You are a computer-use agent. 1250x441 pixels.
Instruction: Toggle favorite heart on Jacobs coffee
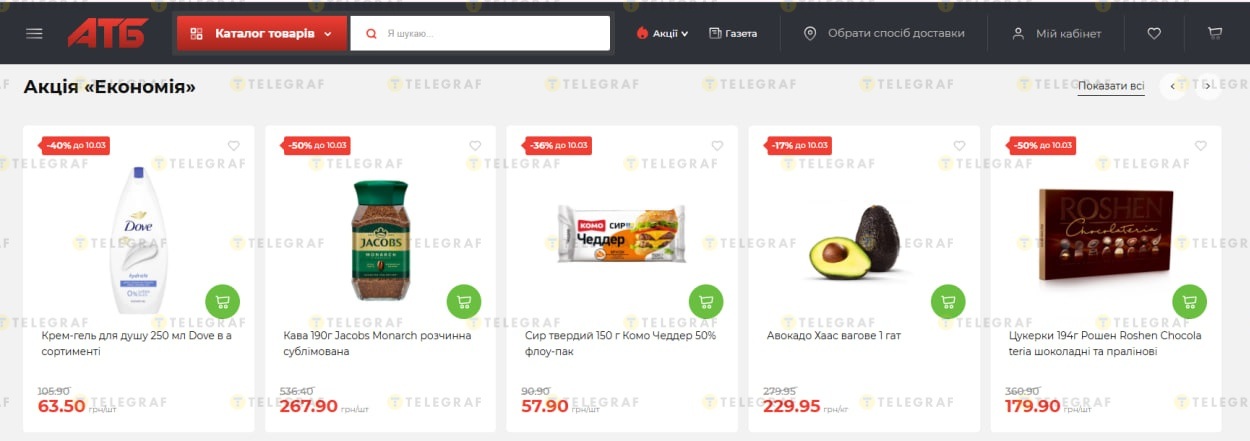click(476, 146)
